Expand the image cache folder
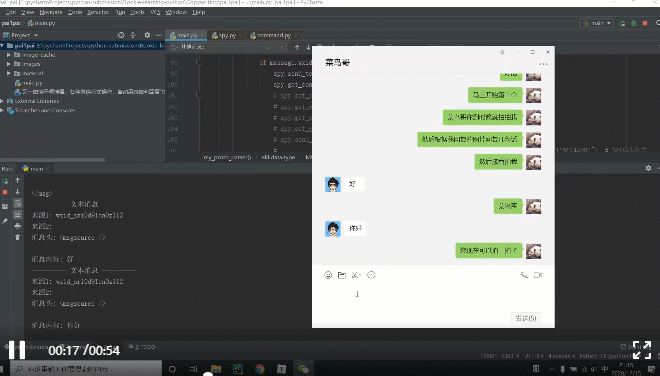 [8, 55]
